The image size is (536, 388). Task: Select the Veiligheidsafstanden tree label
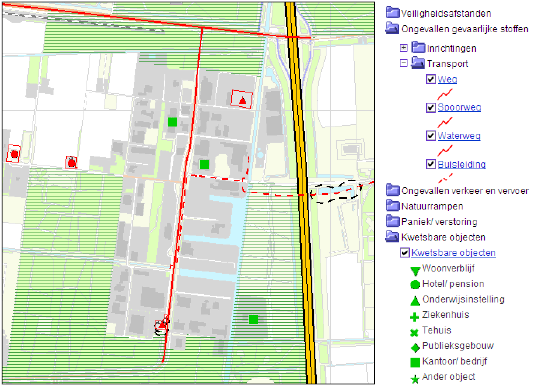(x=446, y=13)
